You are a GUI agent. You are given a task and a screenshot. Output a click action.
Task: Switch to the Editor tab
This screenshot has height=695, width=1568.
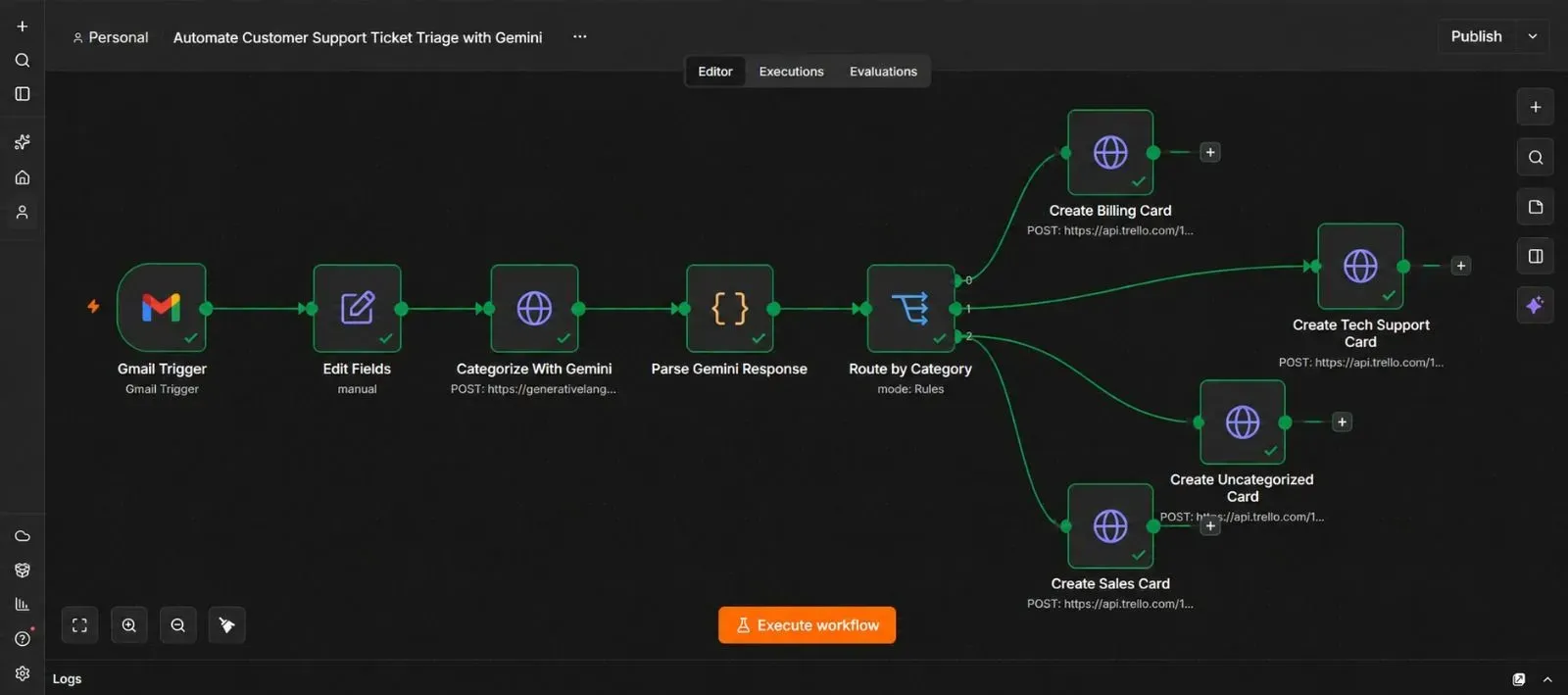click(715, 72)
